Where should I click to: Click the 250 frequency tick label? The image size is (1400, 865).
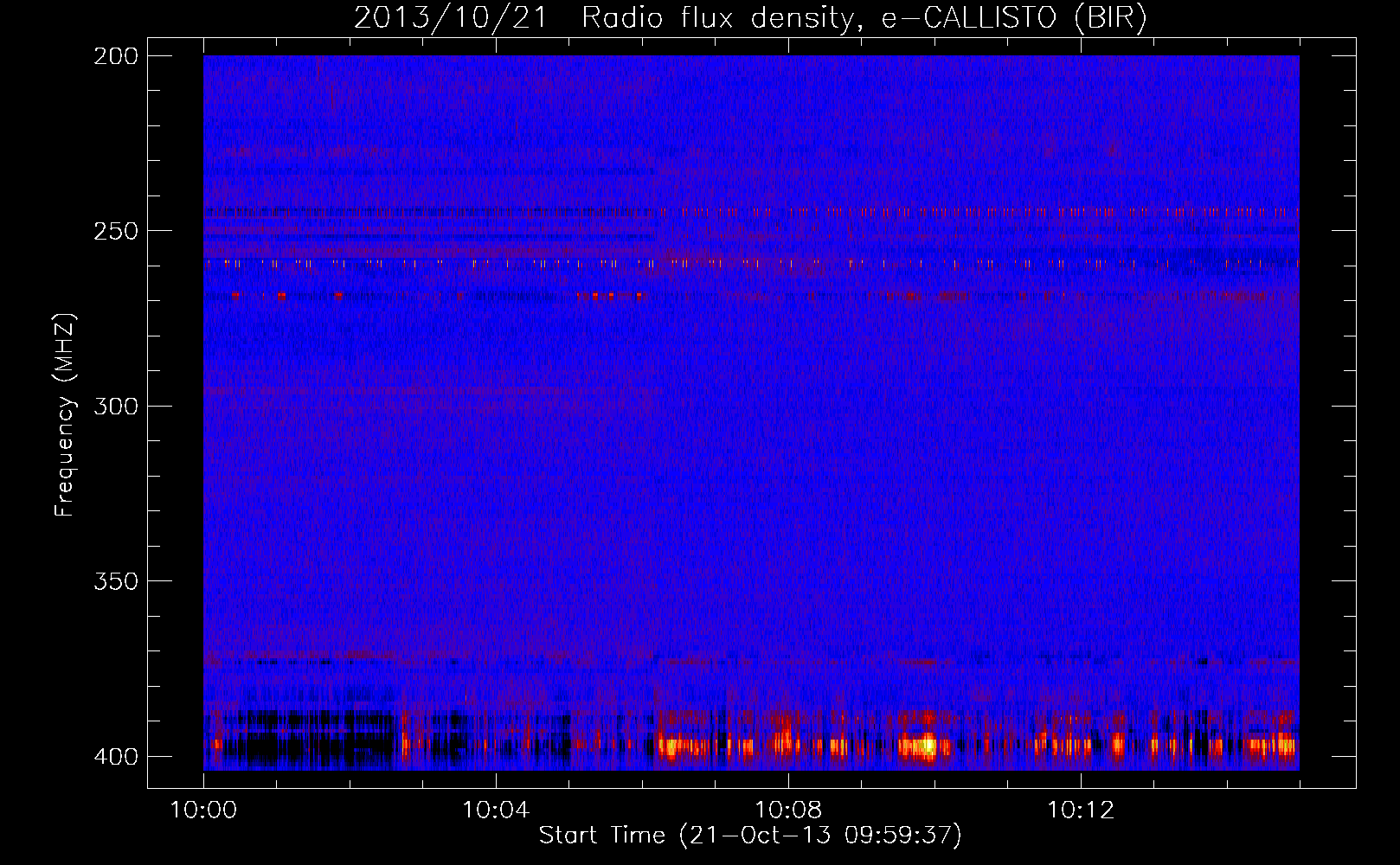click(x=116, y=231)
